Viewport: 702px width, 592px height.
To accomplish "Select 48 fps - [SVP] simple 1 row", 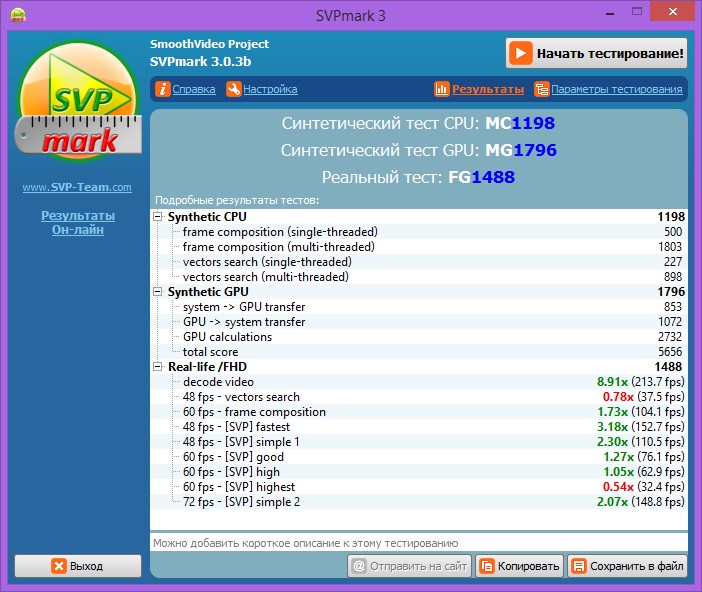I will coord(419,442).
